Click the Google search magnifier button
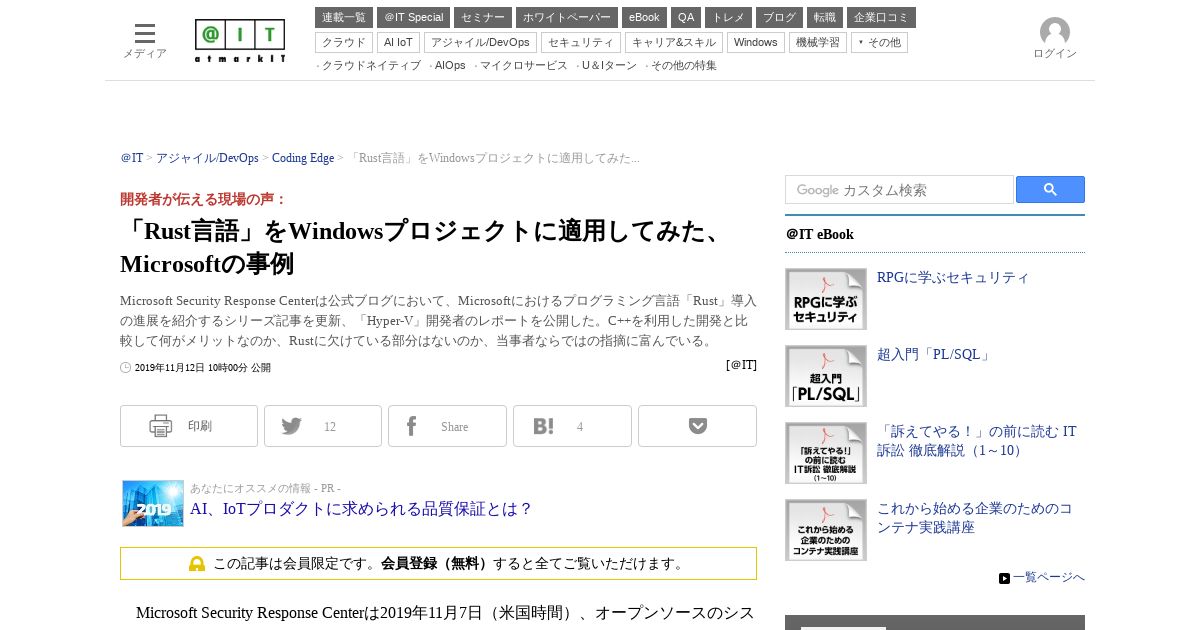 click(1050, 190)
